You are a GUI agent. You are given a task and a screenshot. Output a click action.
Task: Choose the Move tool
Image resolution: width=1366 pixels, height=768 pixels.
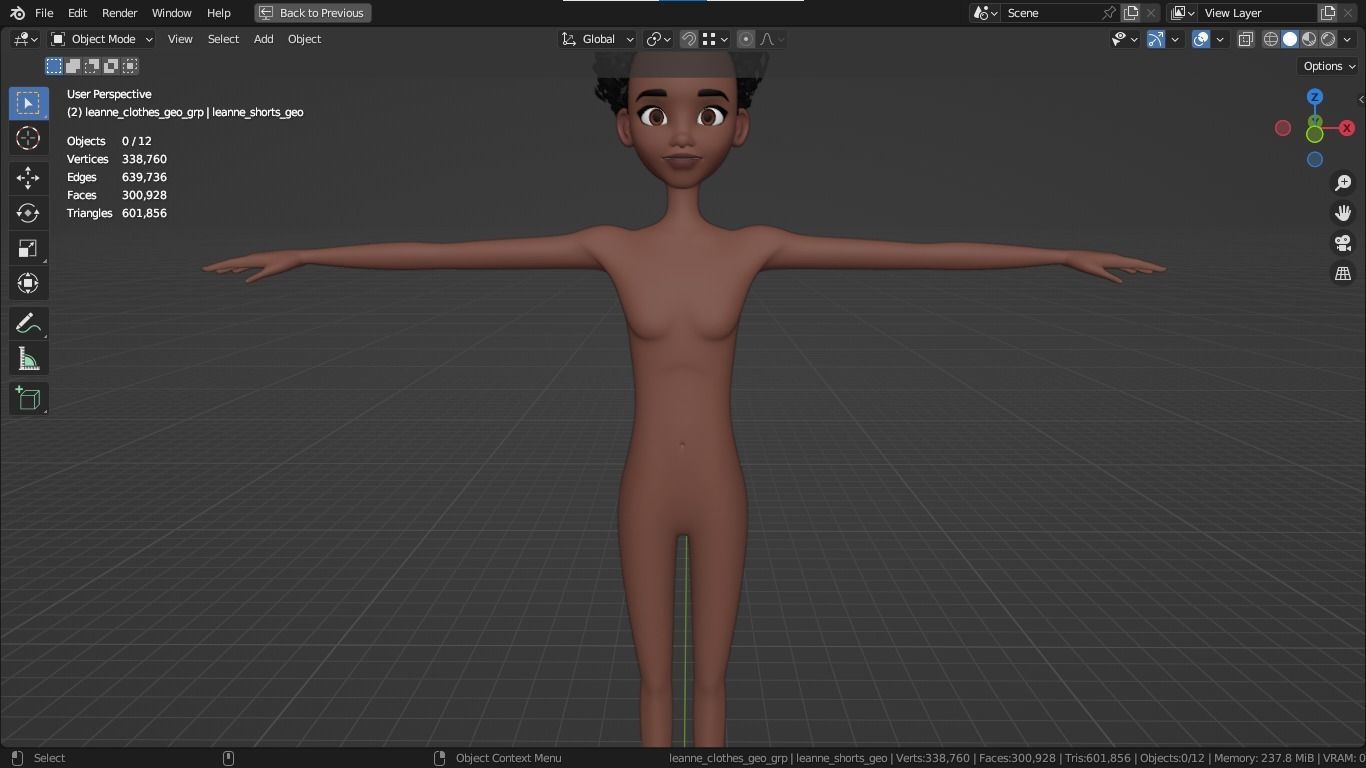coord(28,178)
